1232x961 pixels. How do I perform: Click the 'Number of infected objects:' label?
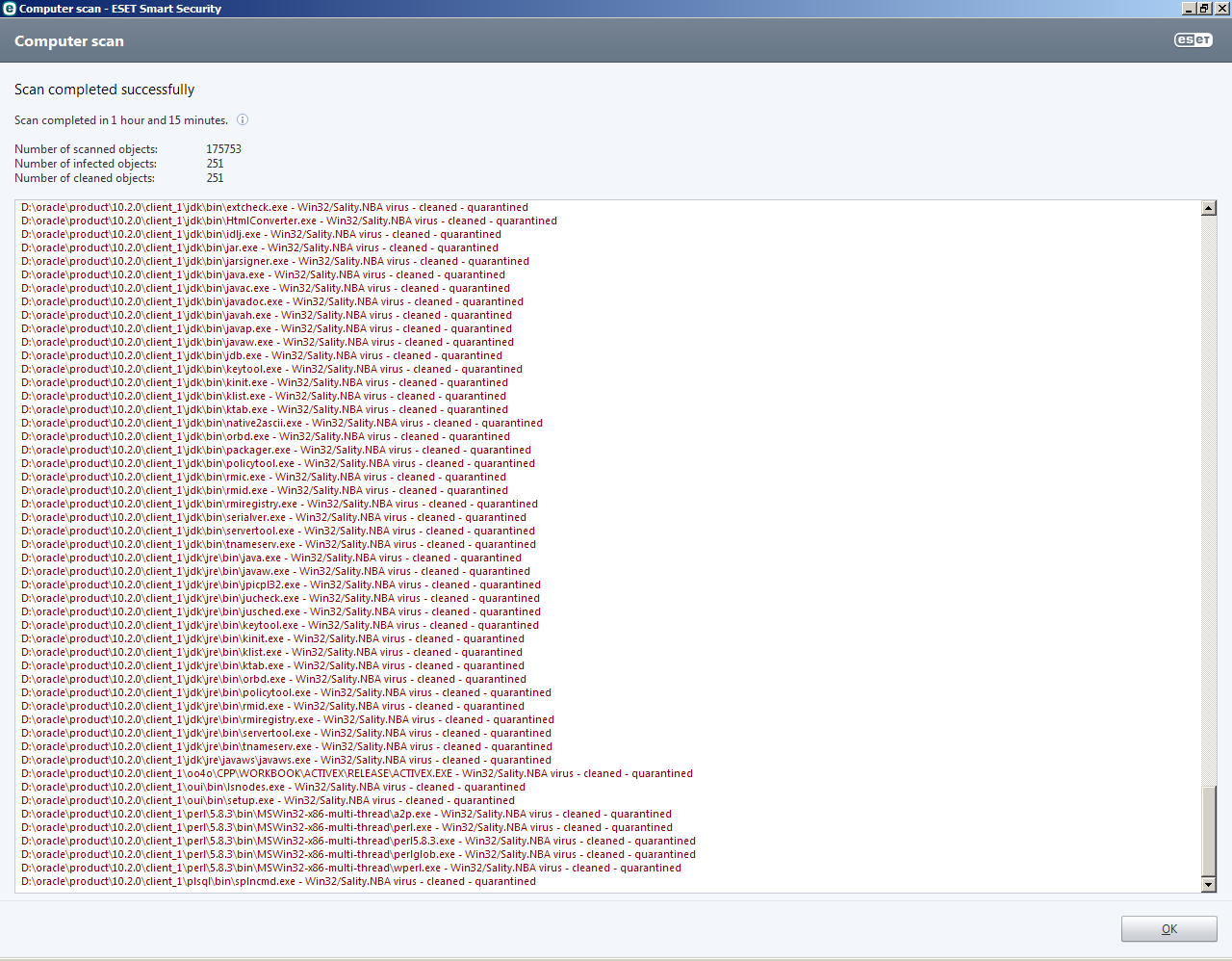click(x=86, y=164)
